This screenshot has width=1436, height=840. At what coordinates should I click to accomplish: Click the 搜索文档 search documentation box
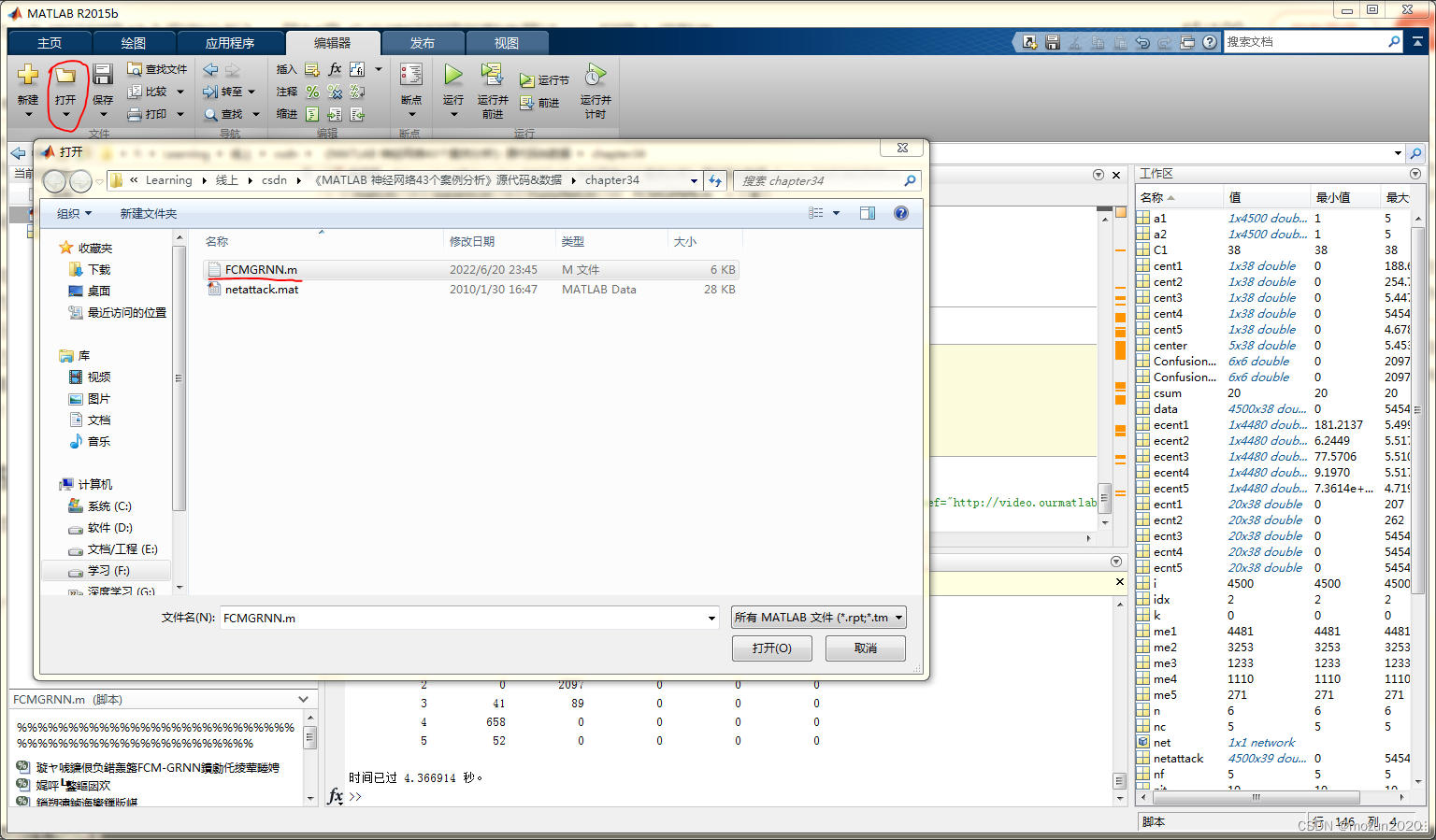point(1314,42)
